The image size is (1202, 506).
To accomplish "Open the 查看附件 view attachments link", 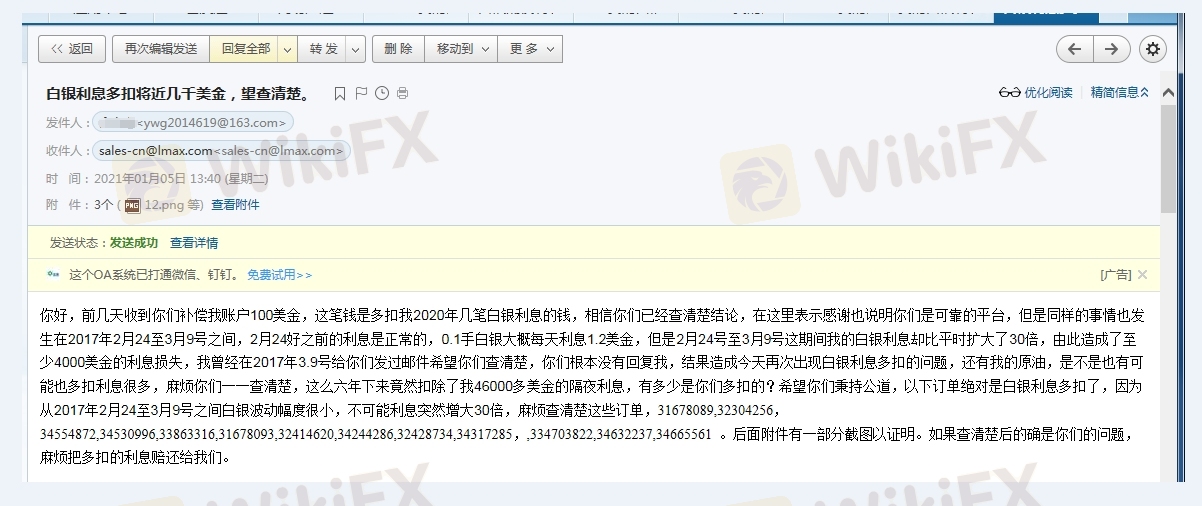I will pos(235,205).
